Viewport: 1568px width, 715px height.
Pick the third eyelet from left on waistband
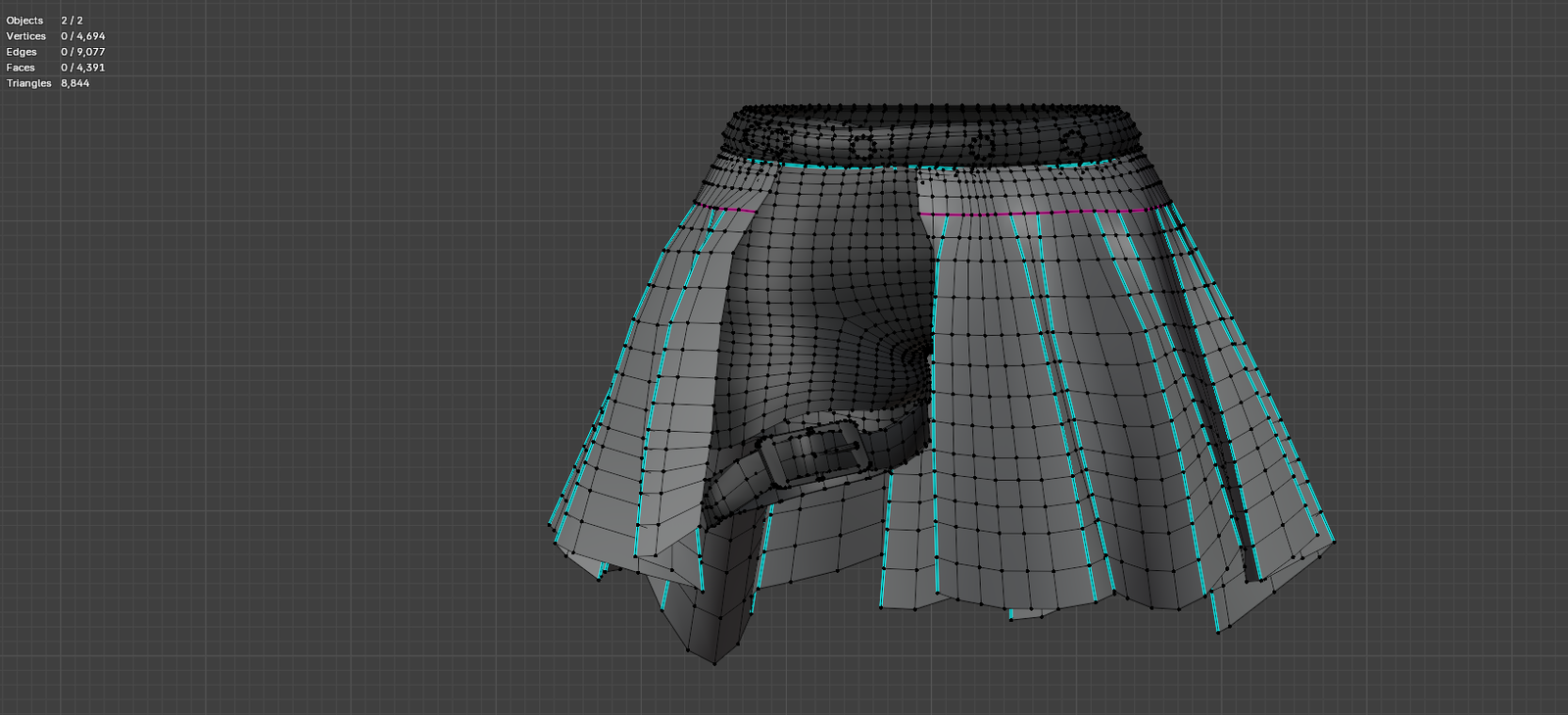click(980, 148)
